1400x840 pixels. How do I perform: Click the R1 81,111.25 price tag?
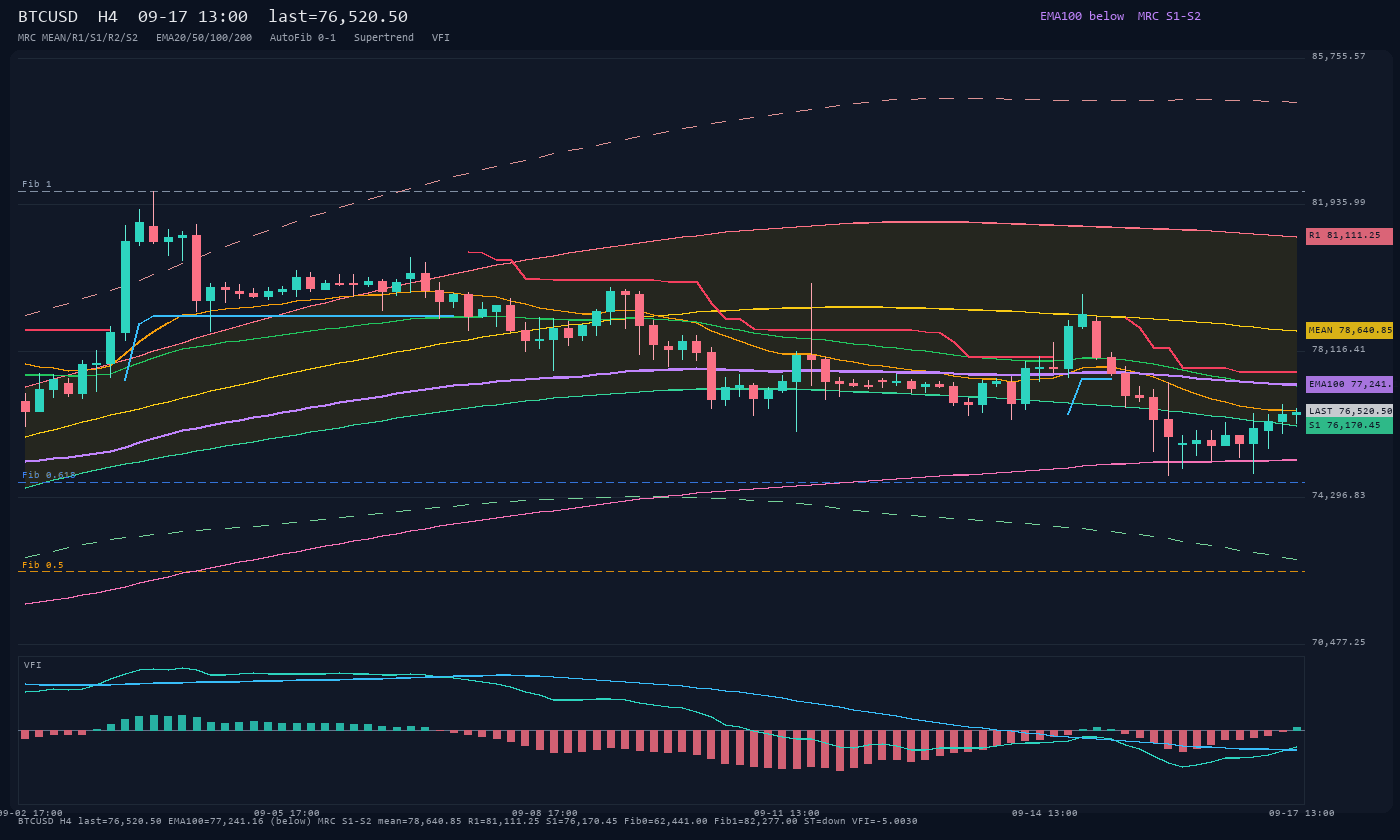coord(1349,236)
